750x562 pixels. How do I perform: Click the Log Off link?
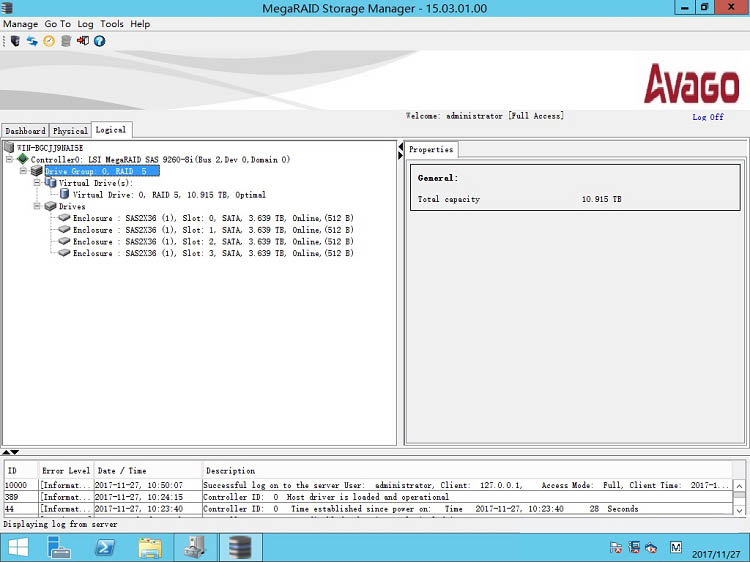[708, 117]
